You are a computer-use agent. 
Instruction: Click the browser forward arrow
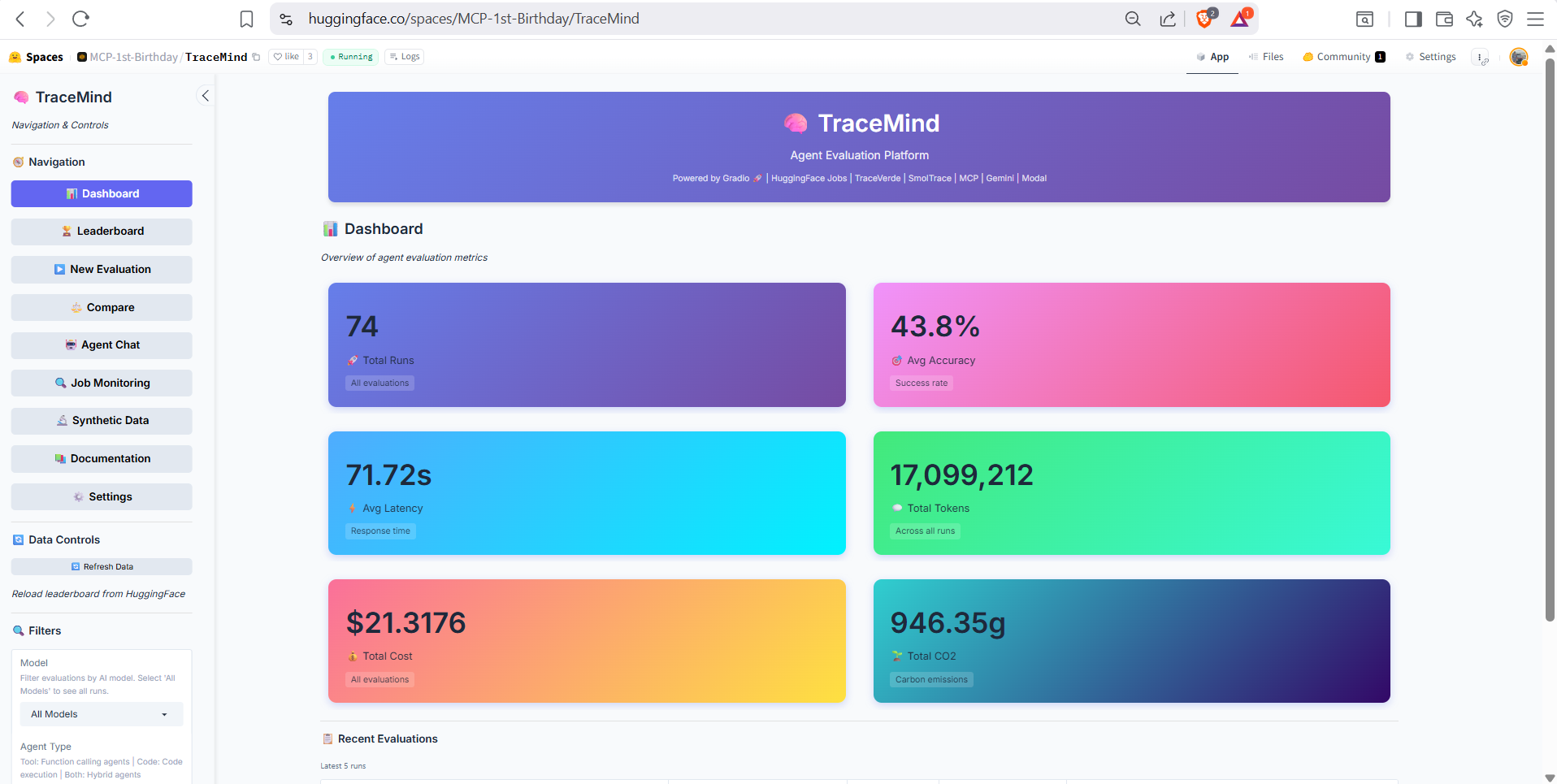(x=50, y=19)
